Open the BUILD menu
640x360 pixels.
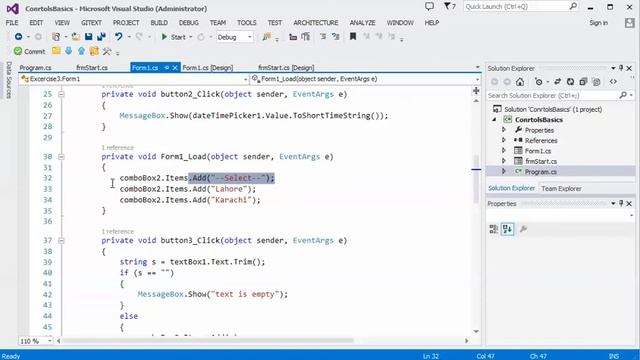[159, 23]
